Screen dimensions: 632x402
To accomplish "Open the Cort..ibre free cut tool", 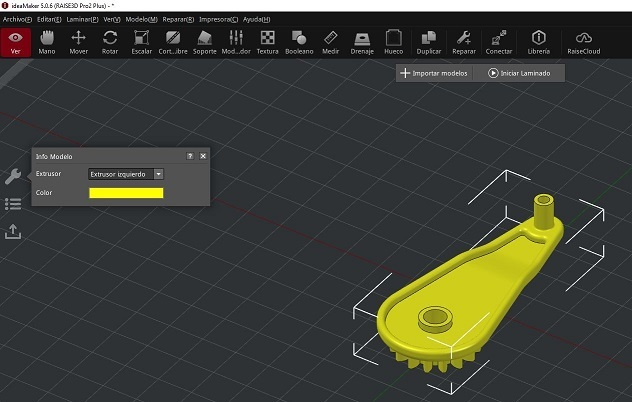I will click(x=173, y=42).
